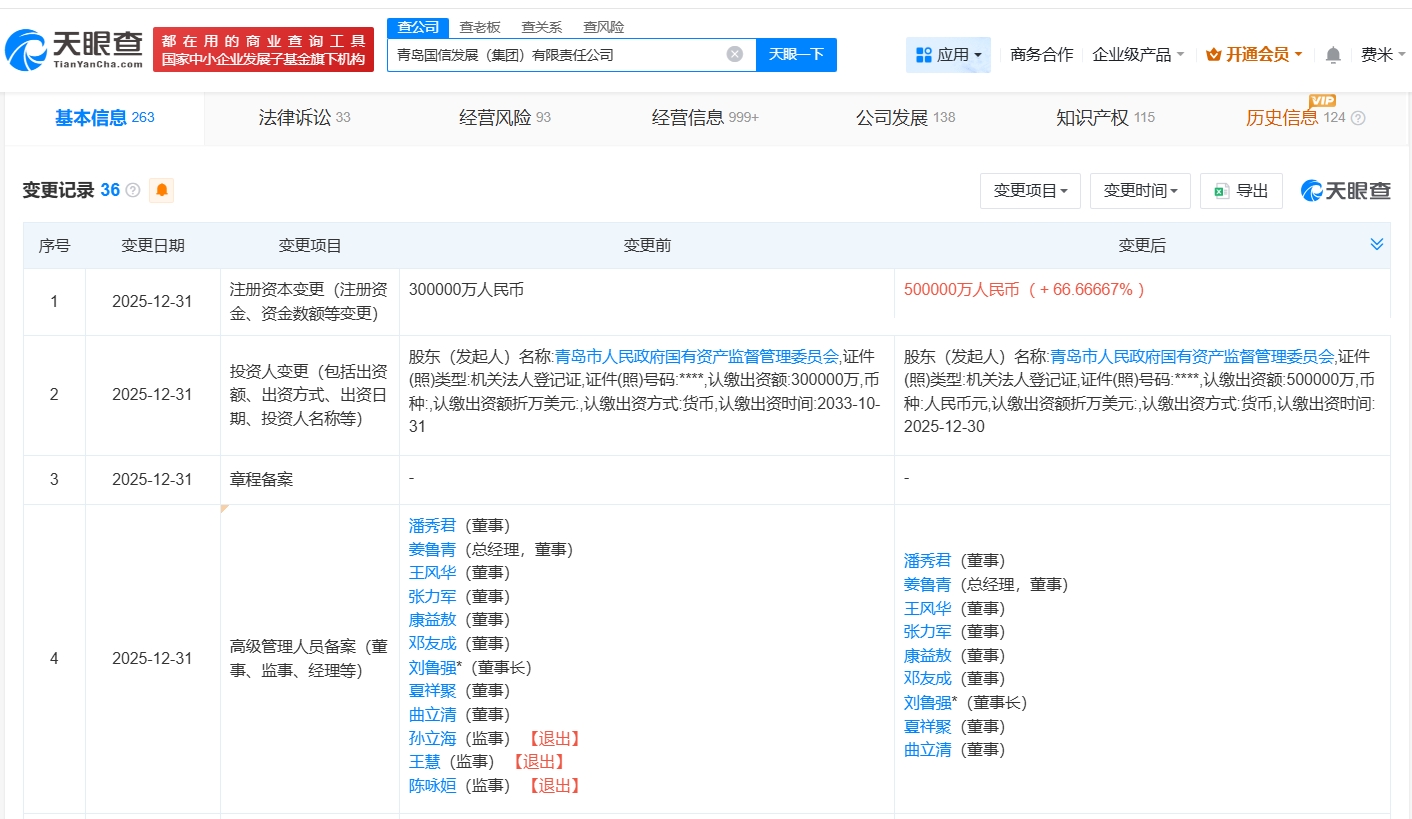Click the crown icon on 开通会员
Viewport: 1412px width, 819px height.
click(x=1216, y=55)
